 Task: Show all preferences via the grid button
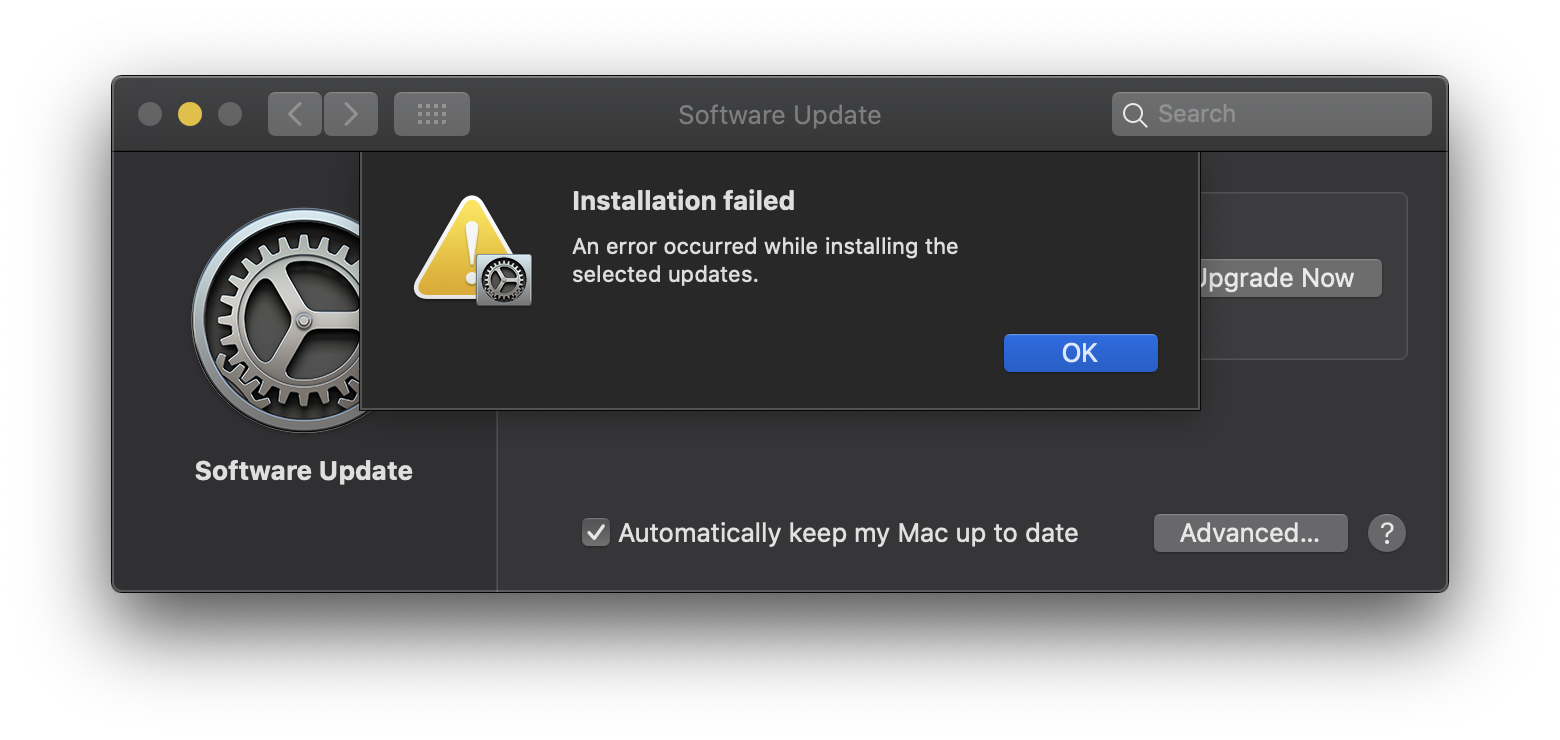432,114
